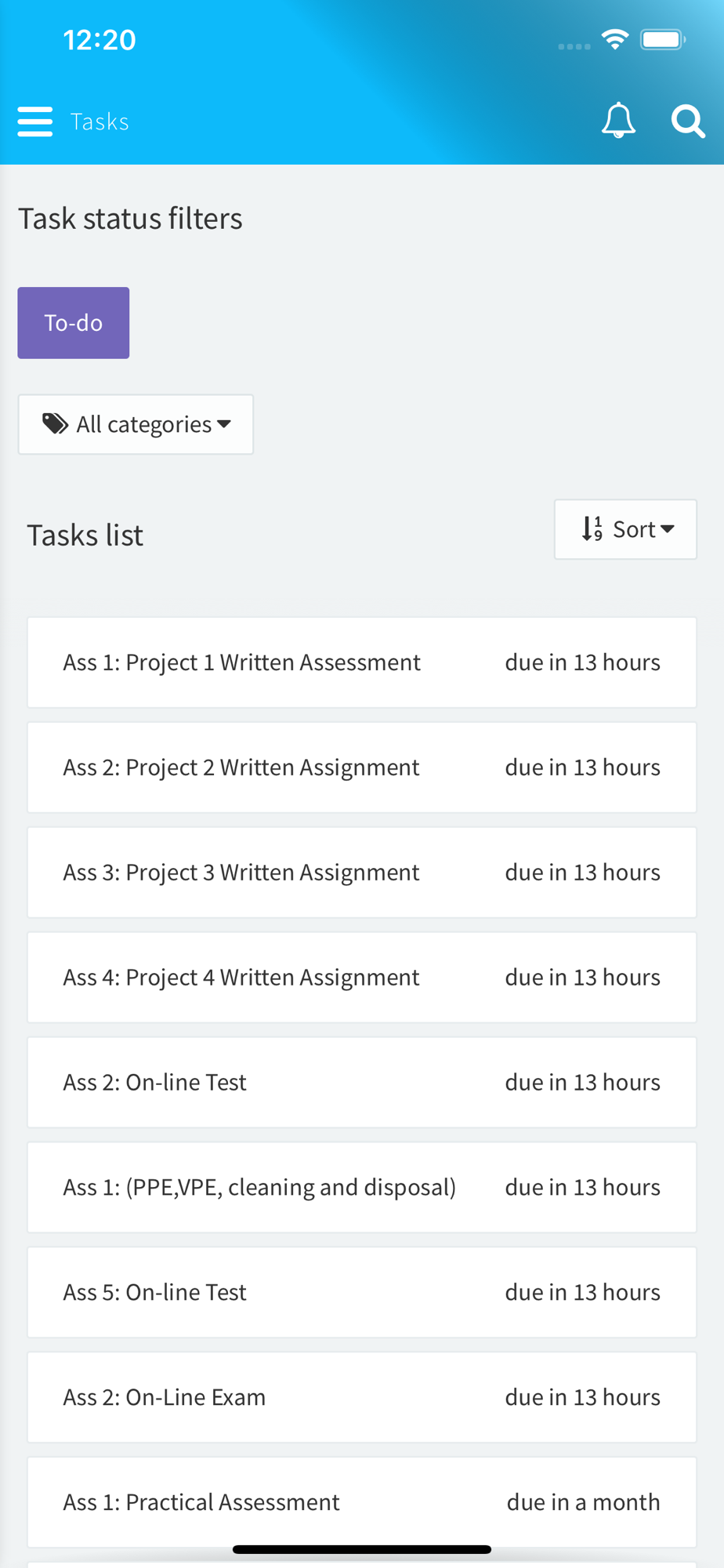Open Ass 2: Project 2 Written Assignment

click(361, 768)
